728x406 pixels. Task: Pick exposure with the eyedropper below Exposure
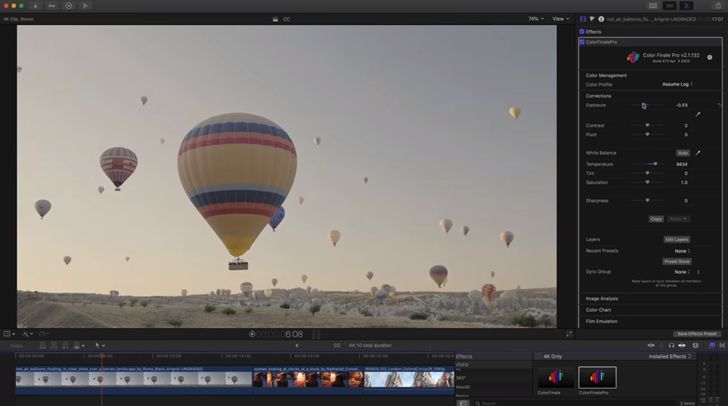point(697,114)
